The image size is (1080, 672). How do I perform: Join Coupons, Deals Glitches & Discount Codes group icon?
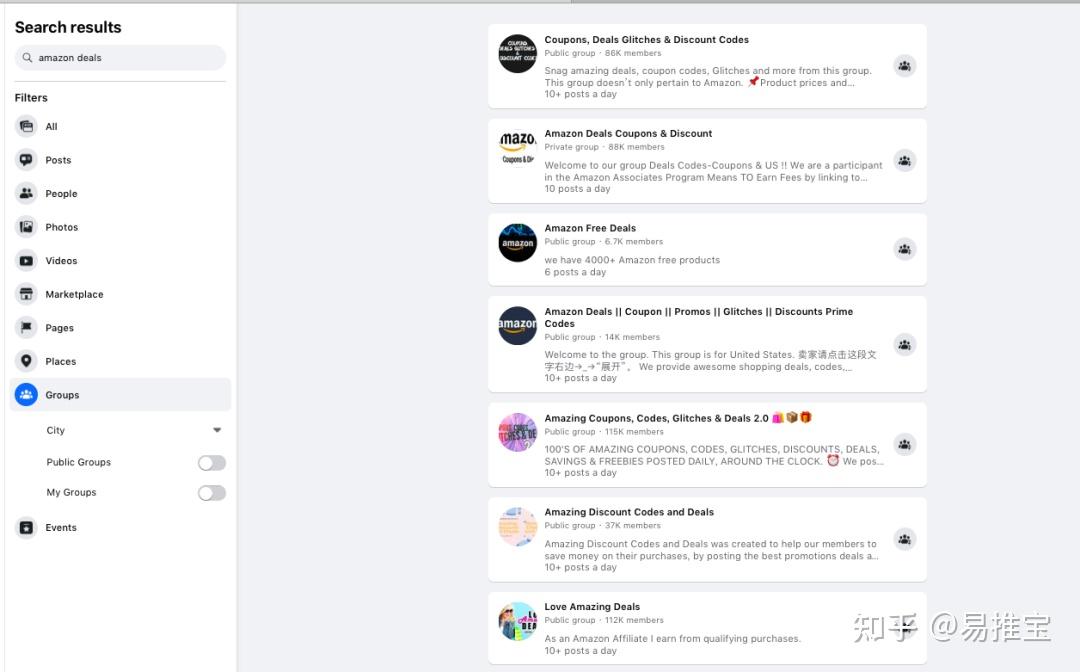click(904, 66)
